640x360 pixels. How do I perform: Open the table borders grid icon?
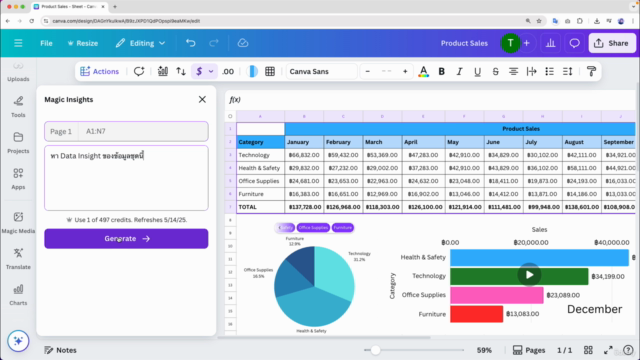click(x=270, y=71)
